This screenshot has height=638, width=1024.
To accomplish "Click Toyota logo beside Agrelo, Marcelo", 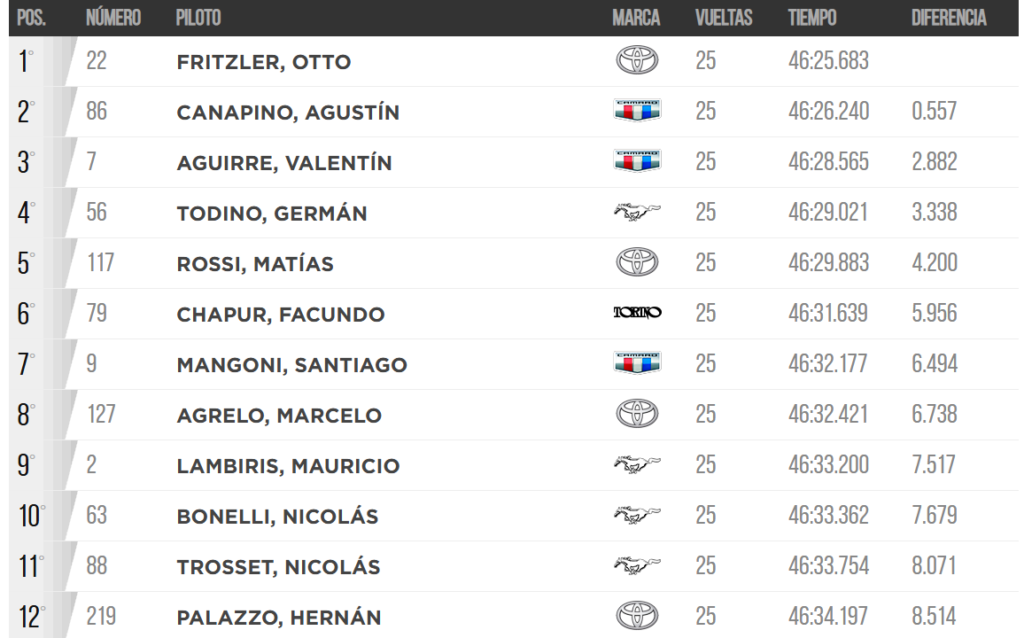I will pyautogui.click(x=637, y=414).
